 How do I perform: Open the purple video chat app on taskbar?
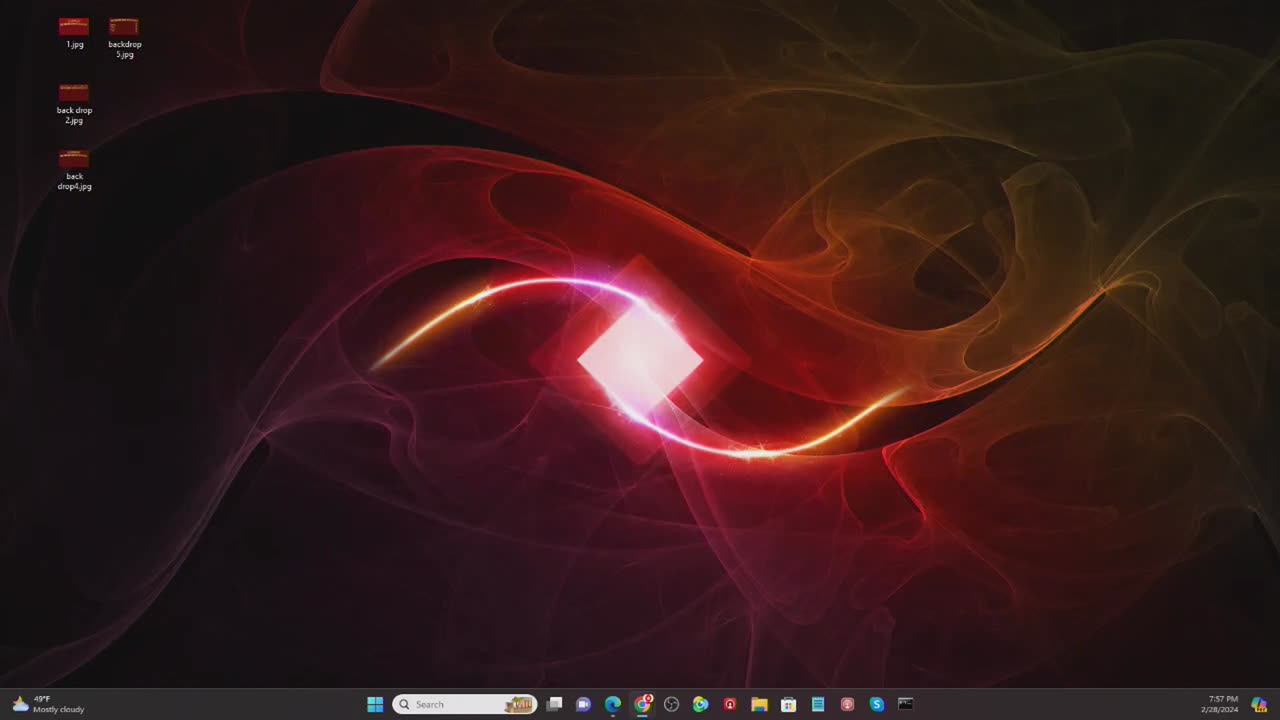[x=584, y=704]
